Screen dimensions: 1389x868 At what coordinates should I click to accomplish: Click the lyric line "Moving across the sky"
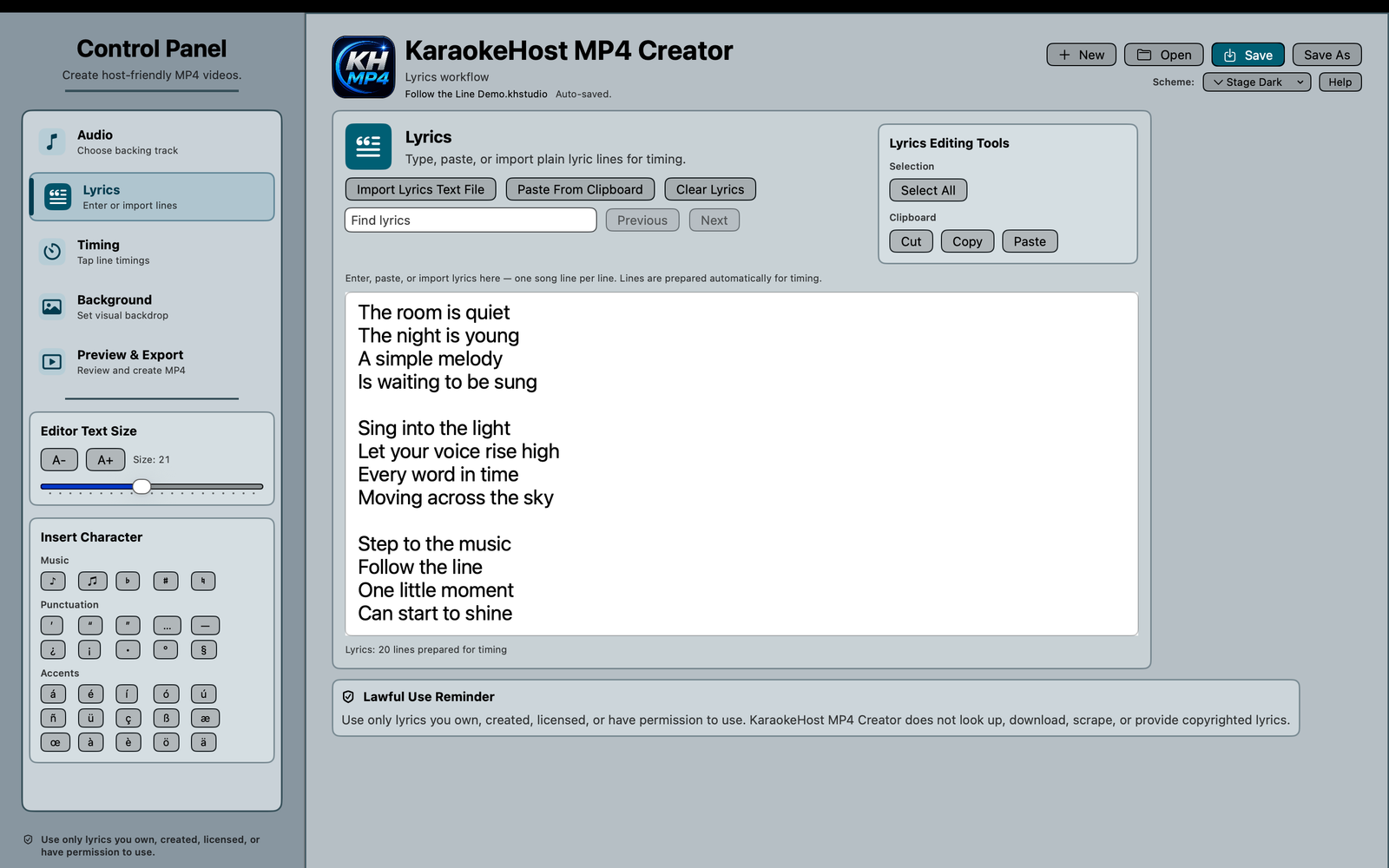point(456,497)
